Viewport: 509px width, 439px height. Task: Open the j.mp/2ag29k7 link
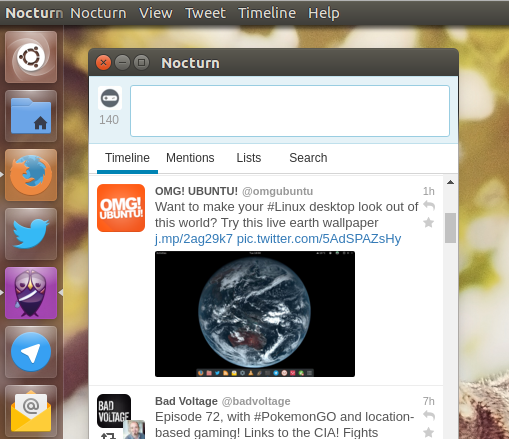pos(194,239)
